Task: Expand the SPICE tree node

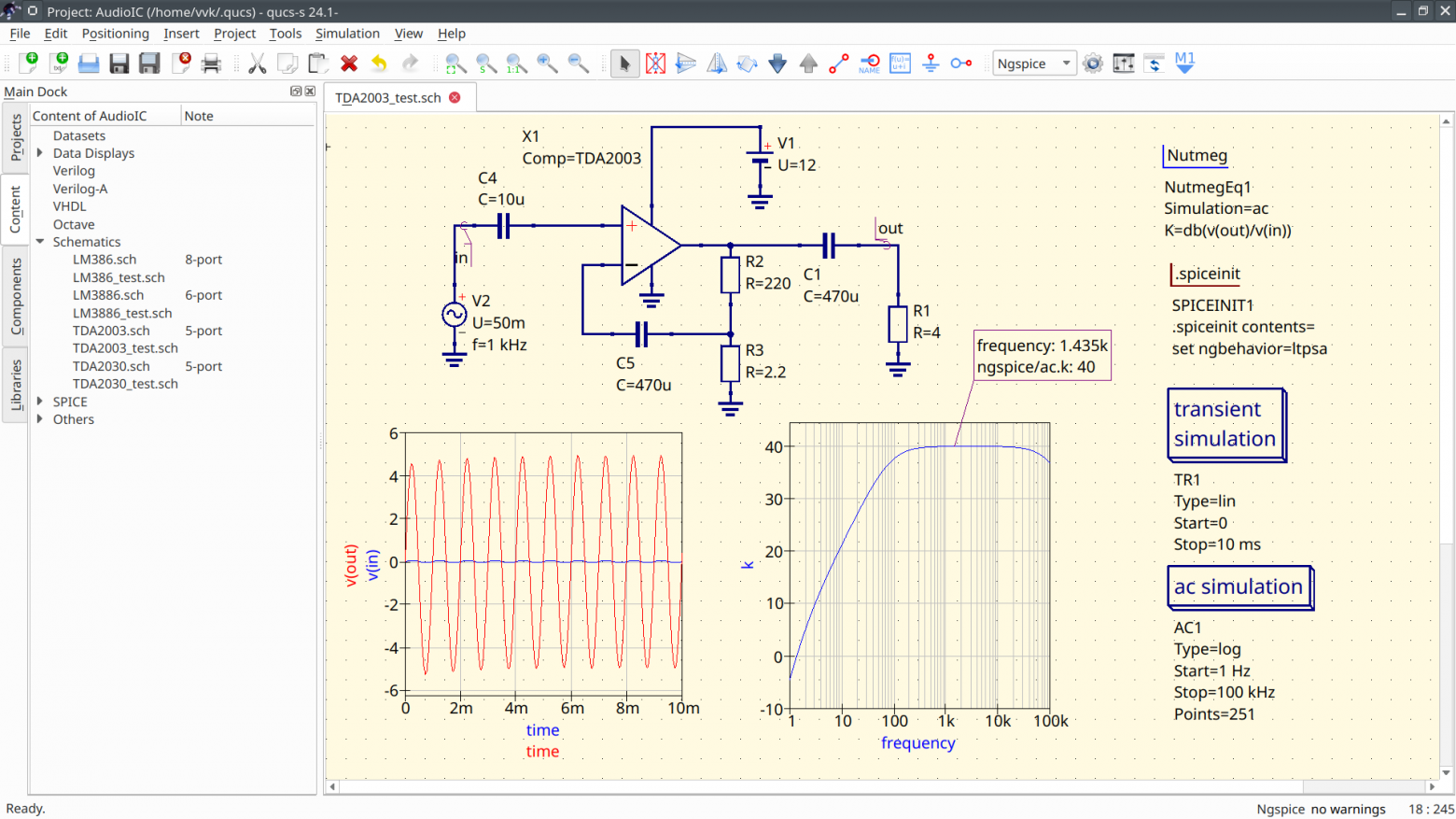Action: click(x=40, y=402)
